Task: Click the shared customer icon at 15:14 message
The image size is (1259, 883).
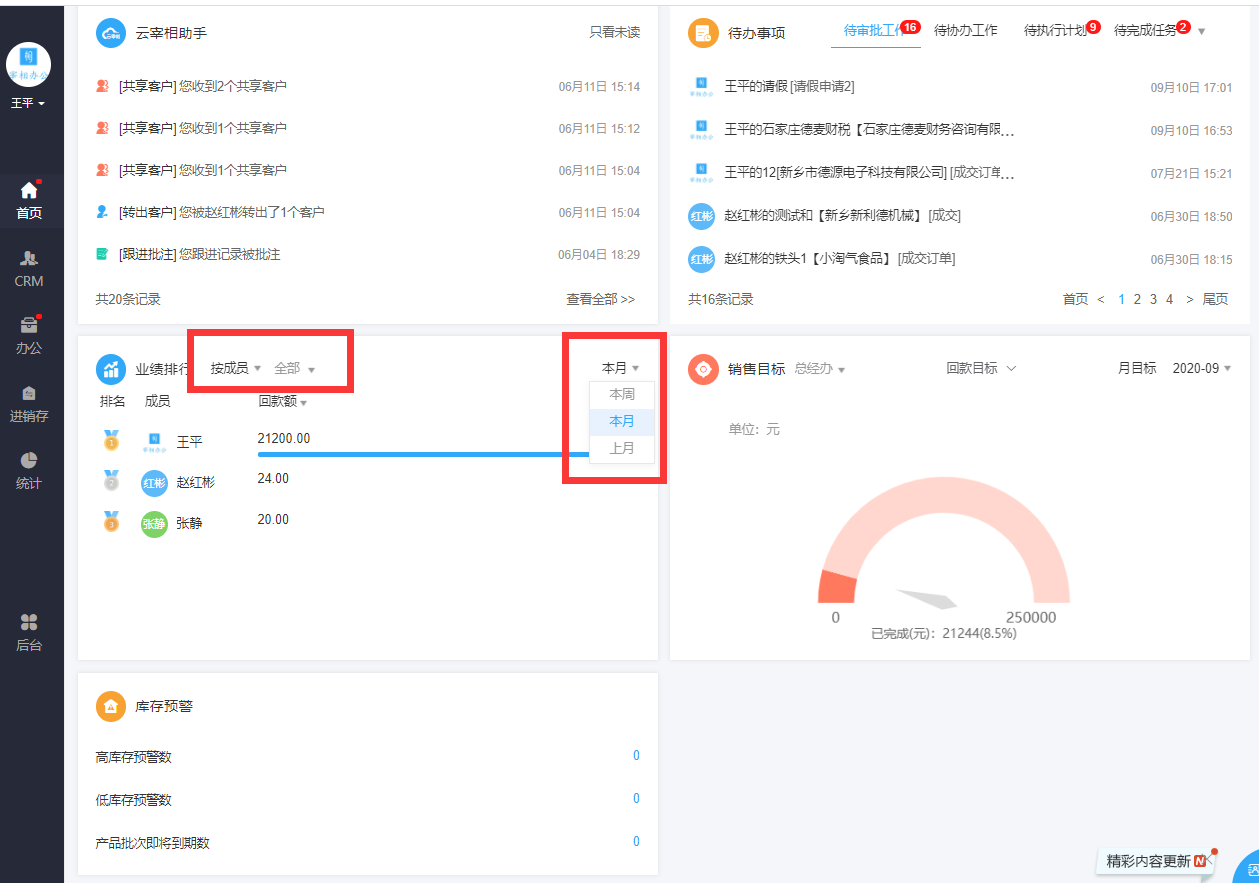Action: tap(102, 86)
